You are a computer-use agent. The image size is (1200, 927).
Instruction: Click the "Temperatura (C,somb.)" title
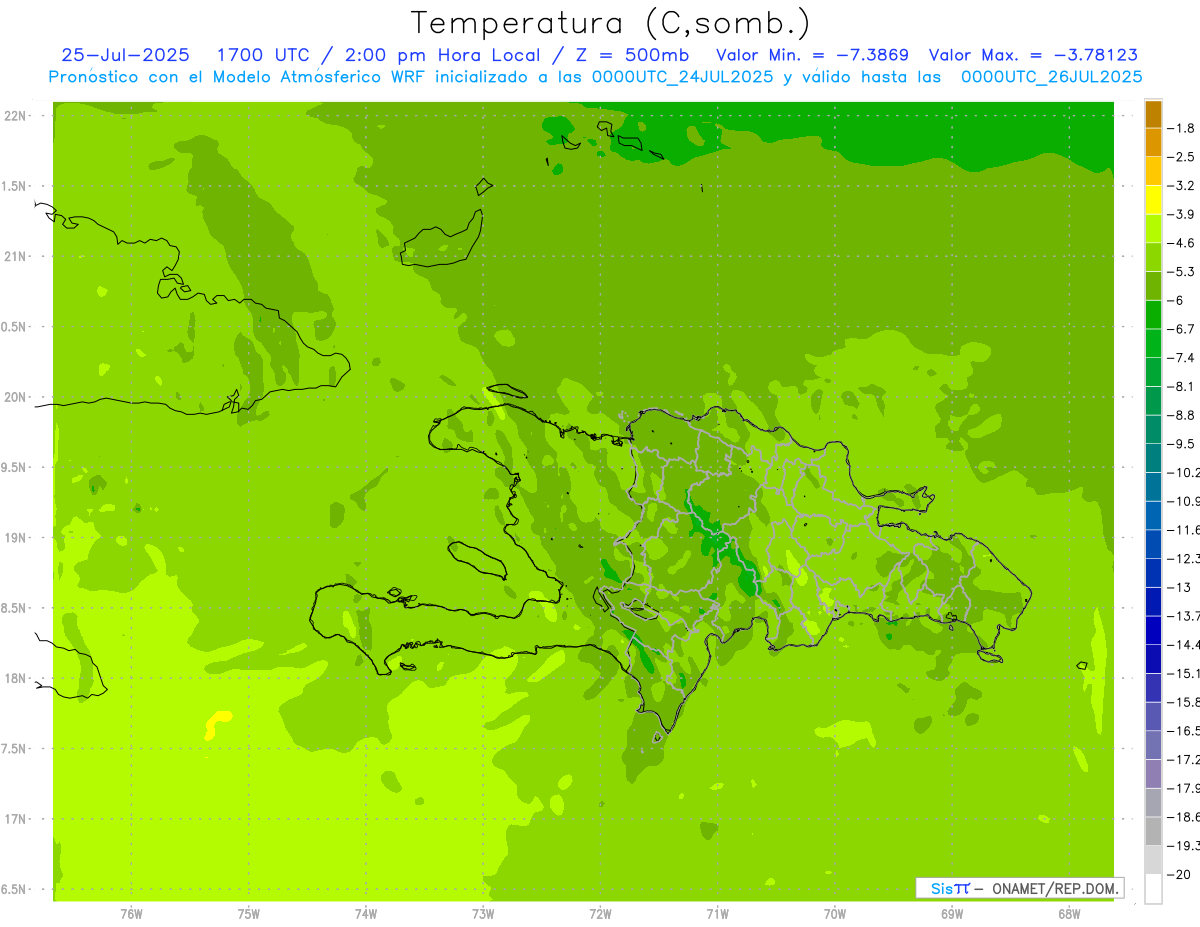[610, 23]
